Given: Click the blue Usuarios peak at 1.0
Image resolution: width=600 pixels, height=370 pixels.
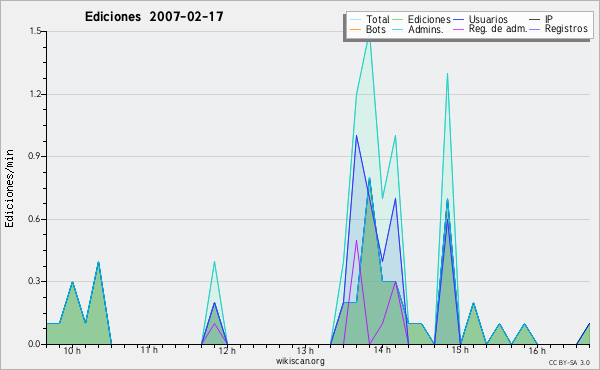Looking at the screenshot, I should [356, 136].
